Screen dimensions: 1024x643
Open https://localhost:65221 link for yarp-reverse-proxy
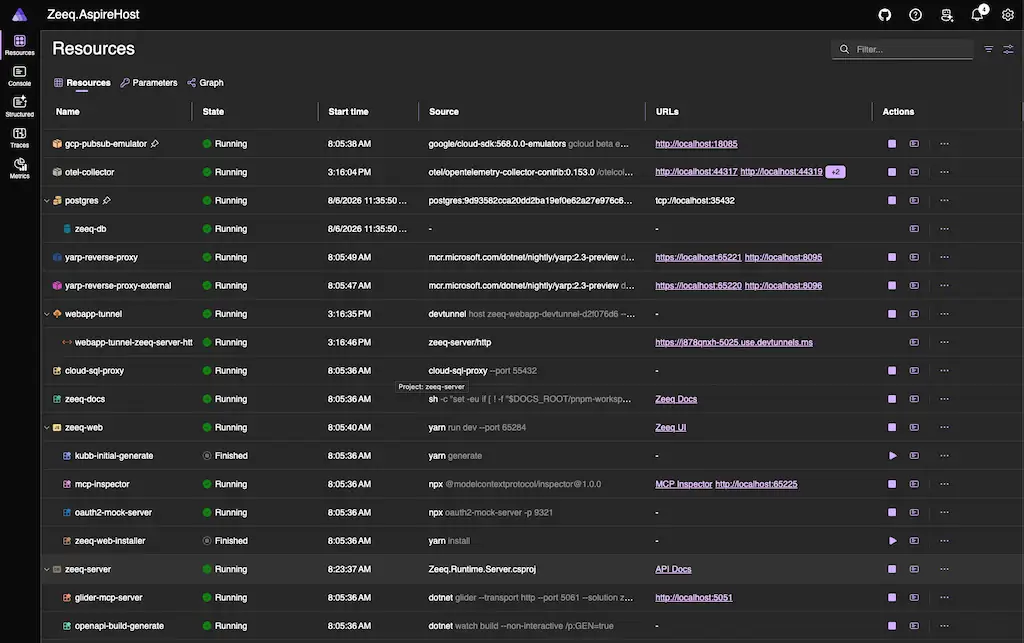coord(698,257)
